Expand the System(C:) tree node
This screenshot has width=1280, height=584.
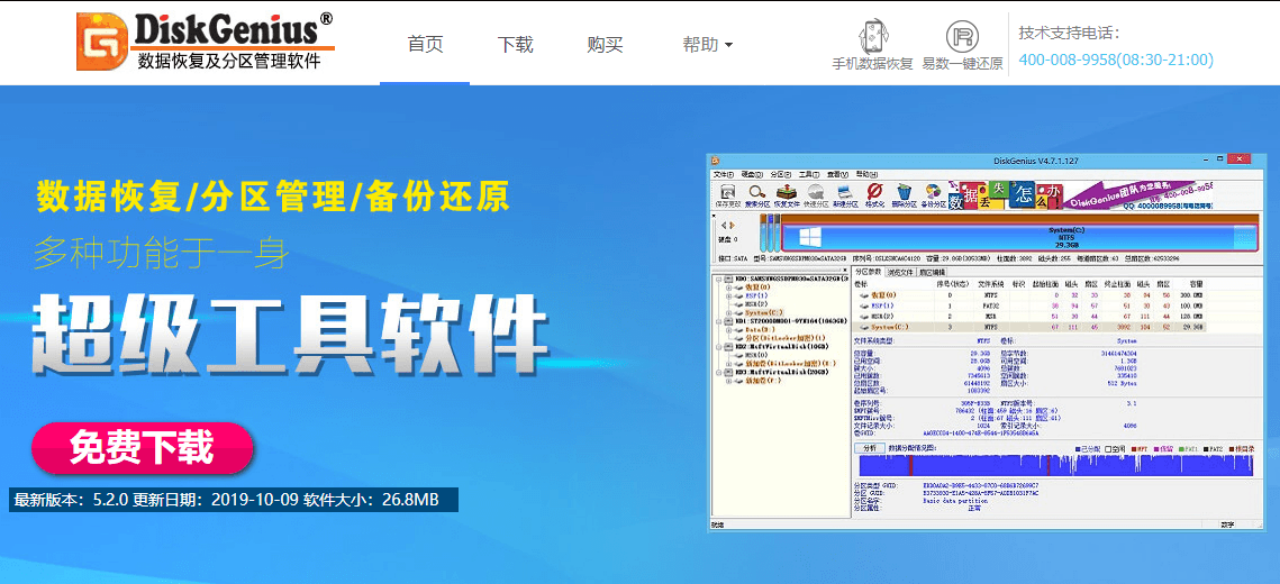tap(729, 313)
